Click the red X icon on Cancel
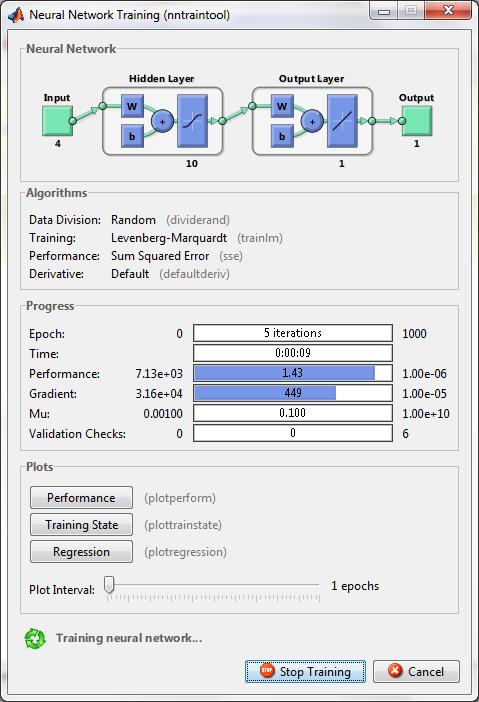The image size is (479, 702). [395, 670]
